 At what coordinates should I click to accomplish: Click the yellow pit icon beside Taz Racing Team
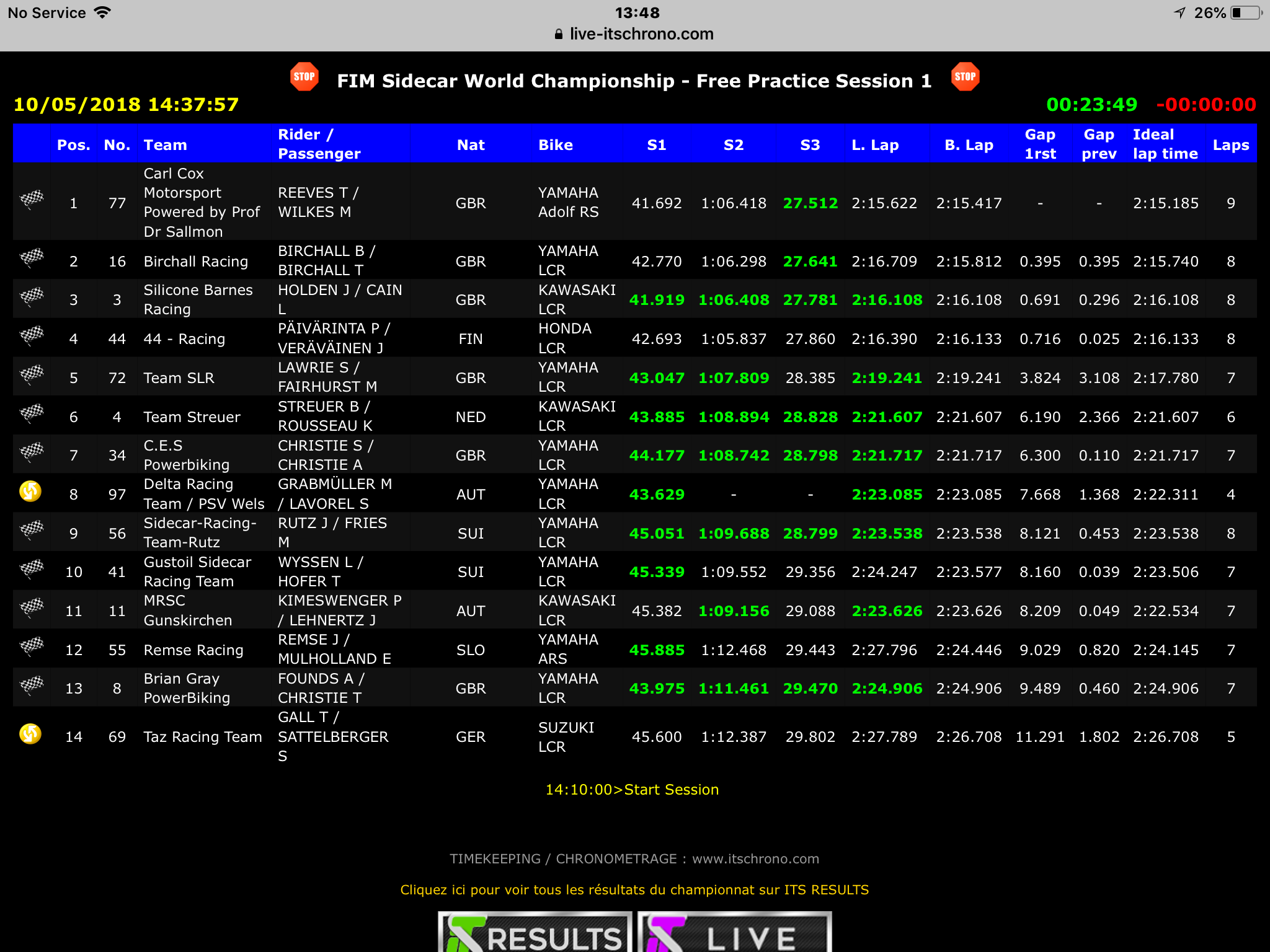click(30, 734)
